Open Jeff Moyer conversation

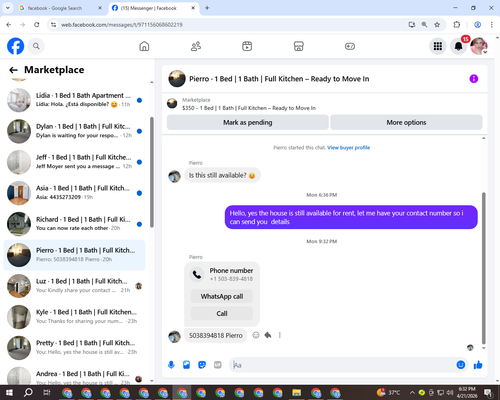click(x=74, y=162)
